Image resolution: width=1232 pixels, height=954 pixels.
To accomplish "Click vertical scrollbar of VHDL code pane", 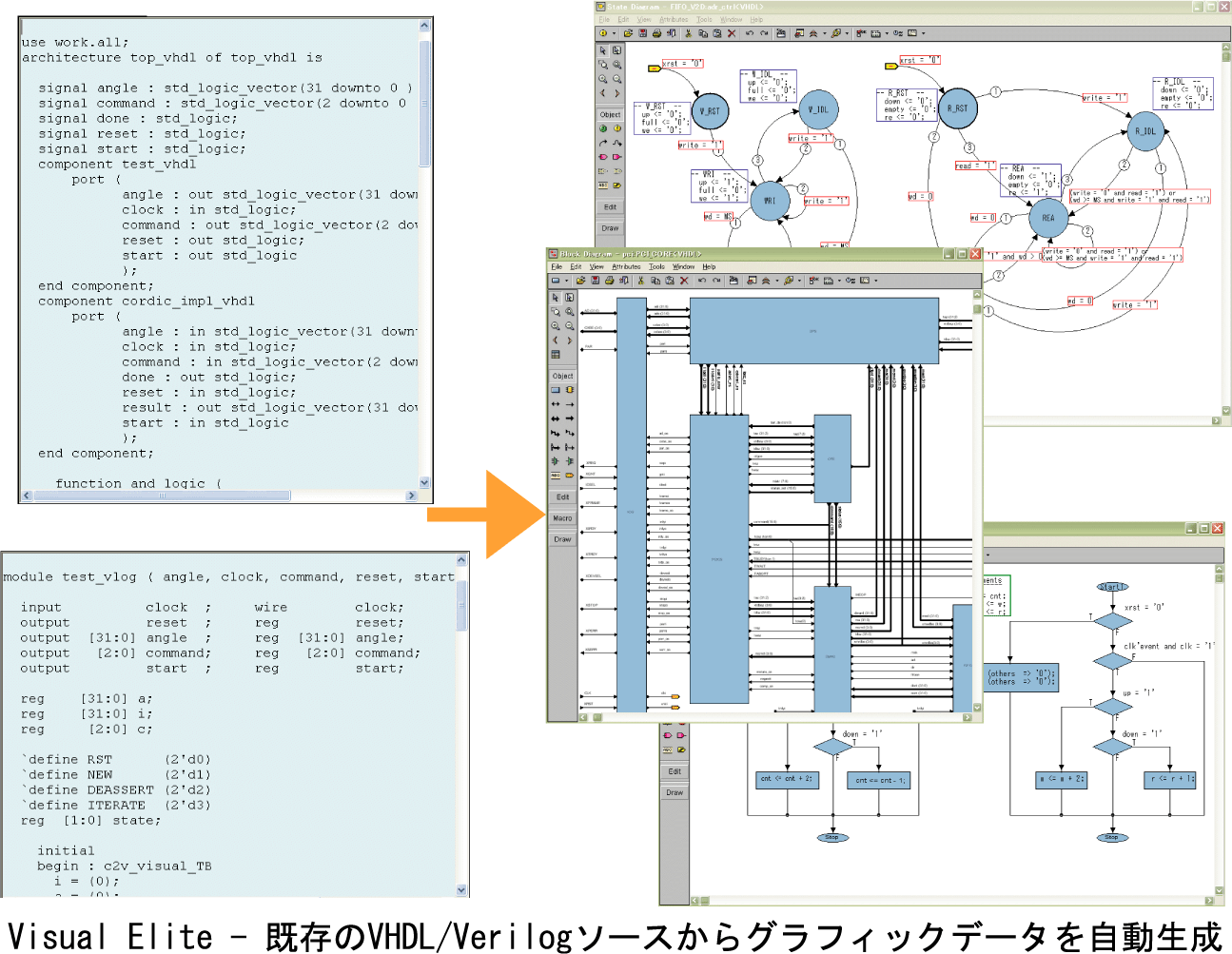I will pyautogui.click(x=424, y=255).
